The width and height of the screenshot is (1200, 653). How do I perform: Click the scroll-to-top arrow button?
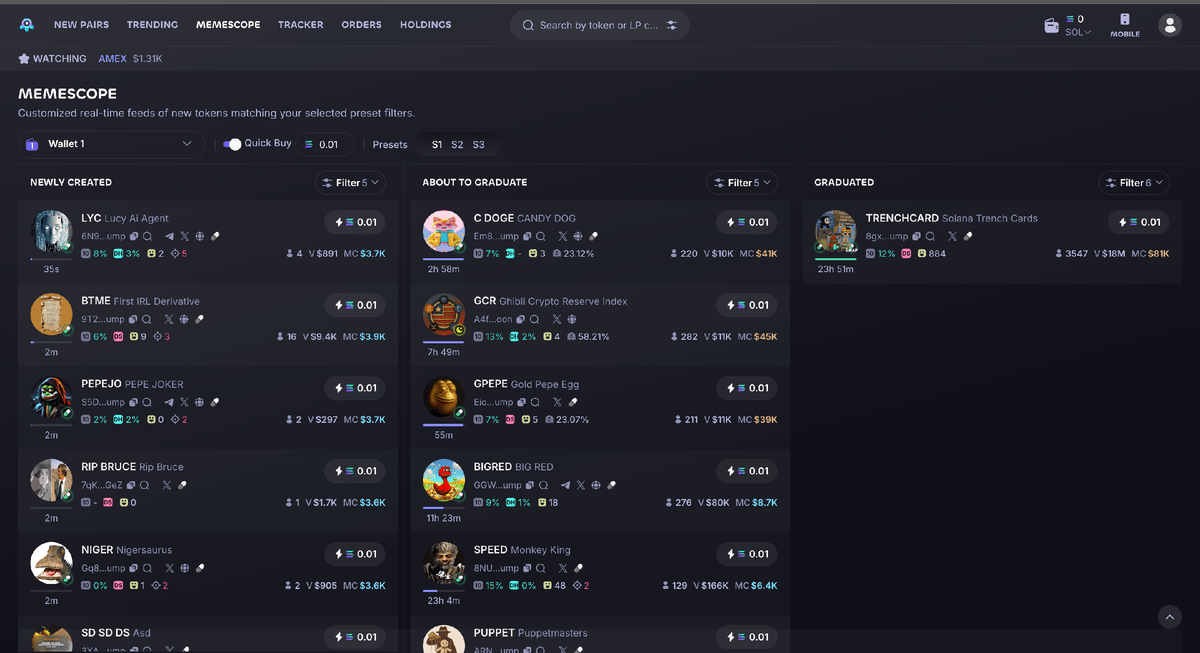[1169, 617]
